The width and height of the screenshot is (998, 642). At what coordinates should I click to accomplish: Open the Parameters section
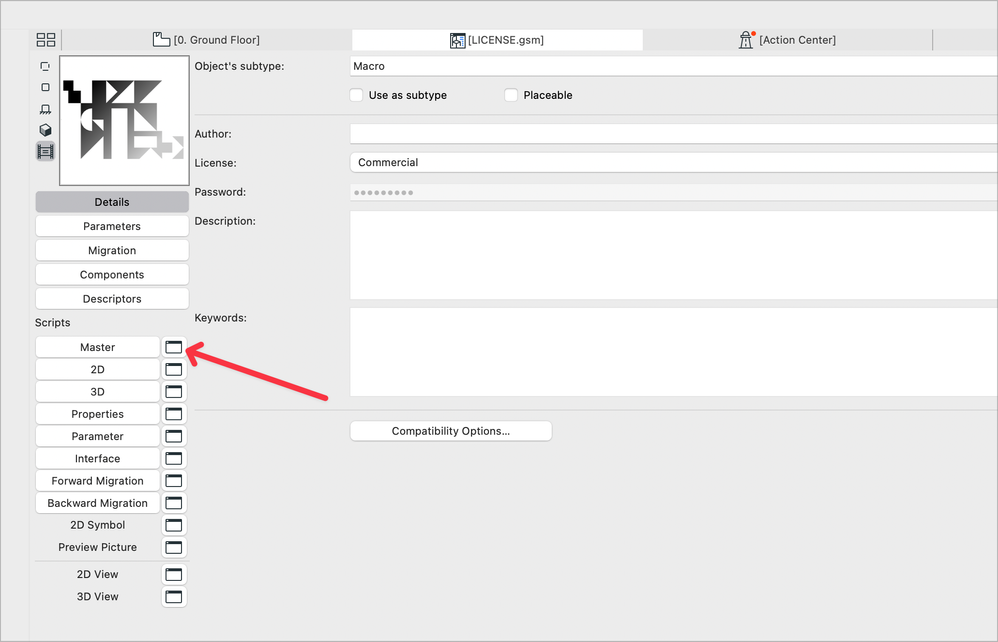tap(112, 227)
